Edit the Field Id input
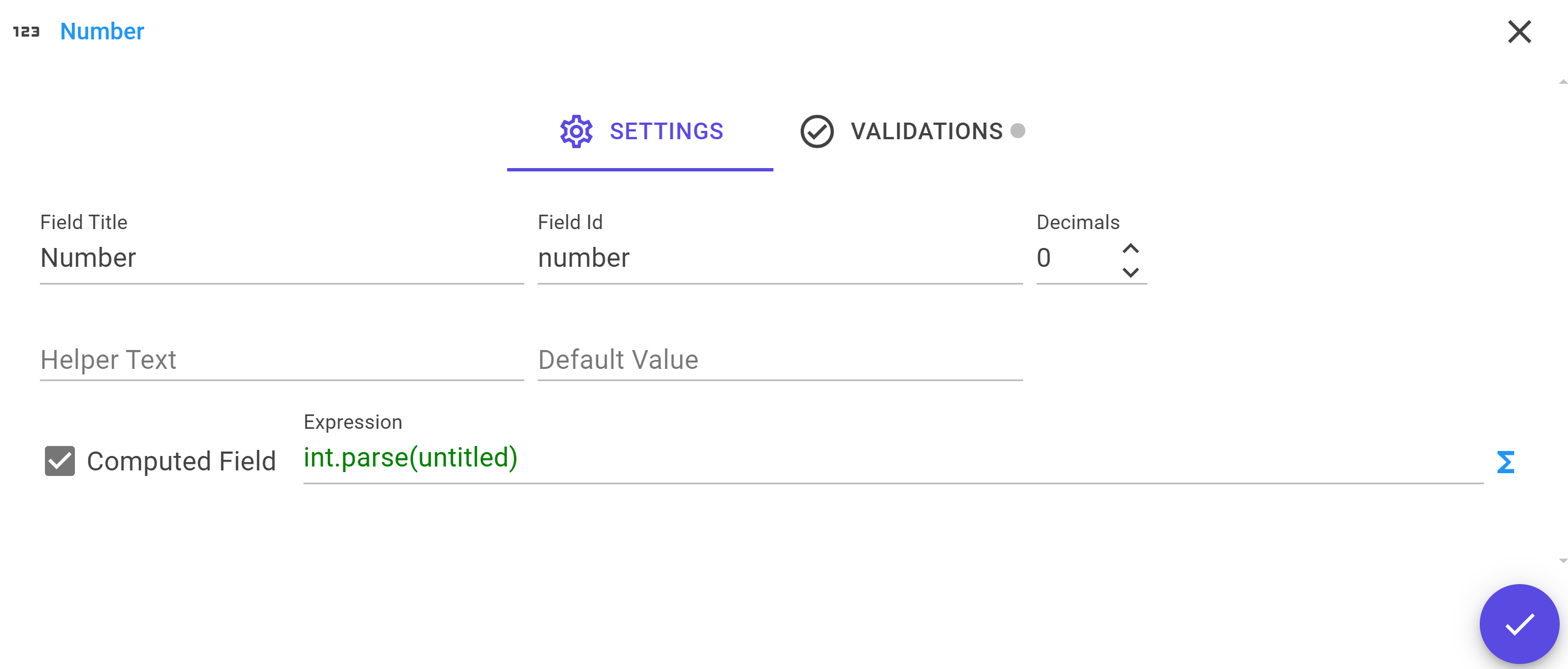This screenshot has height=669, width=1568. click(x=780, y=258)
